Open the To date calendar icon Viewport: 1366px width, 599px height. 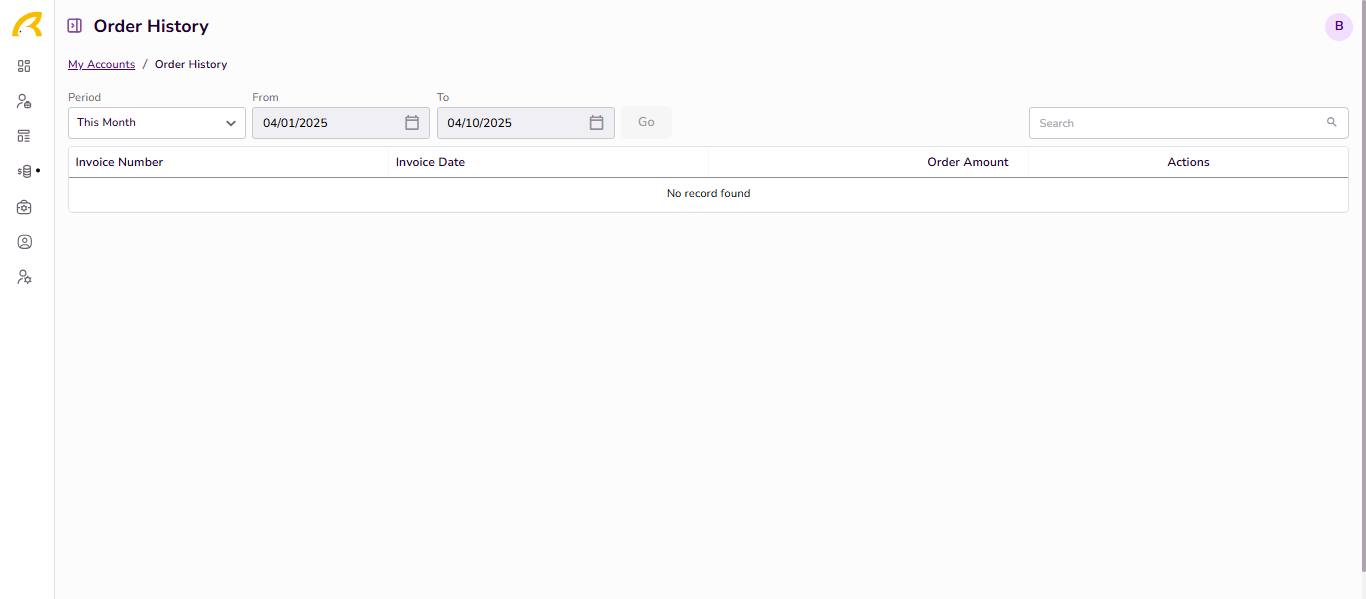click(597, 123)
